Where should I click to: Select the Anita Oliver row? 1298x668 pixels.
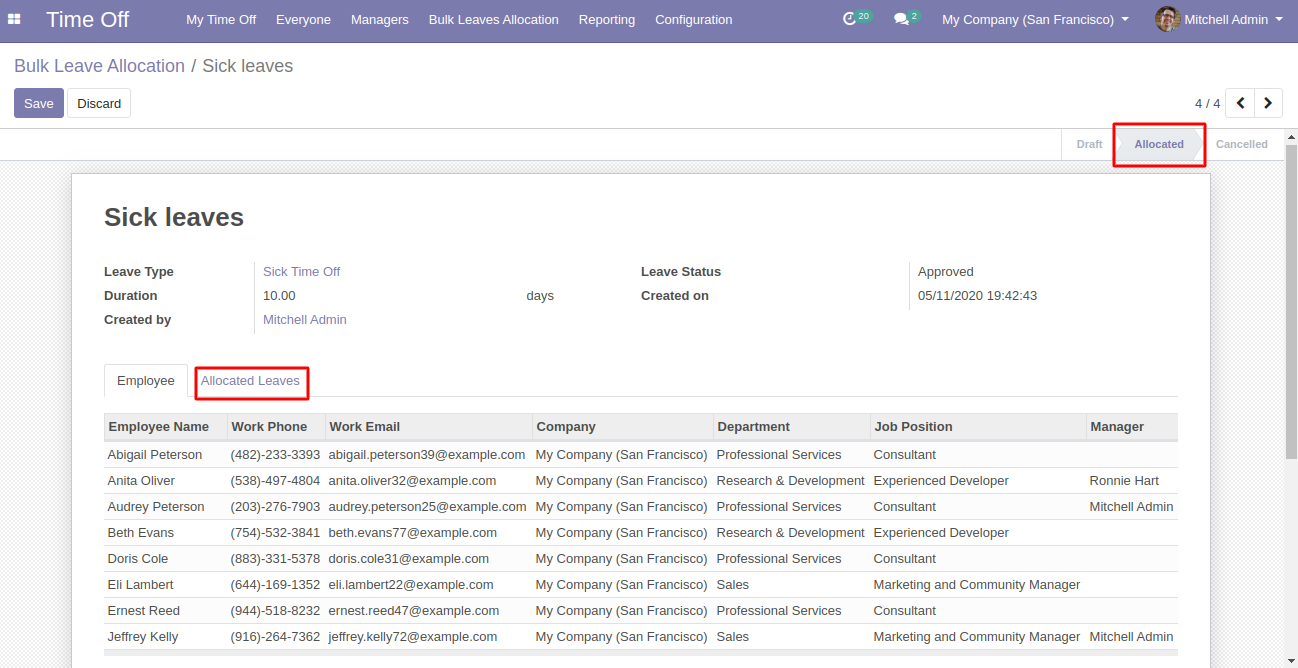(640, 481)
